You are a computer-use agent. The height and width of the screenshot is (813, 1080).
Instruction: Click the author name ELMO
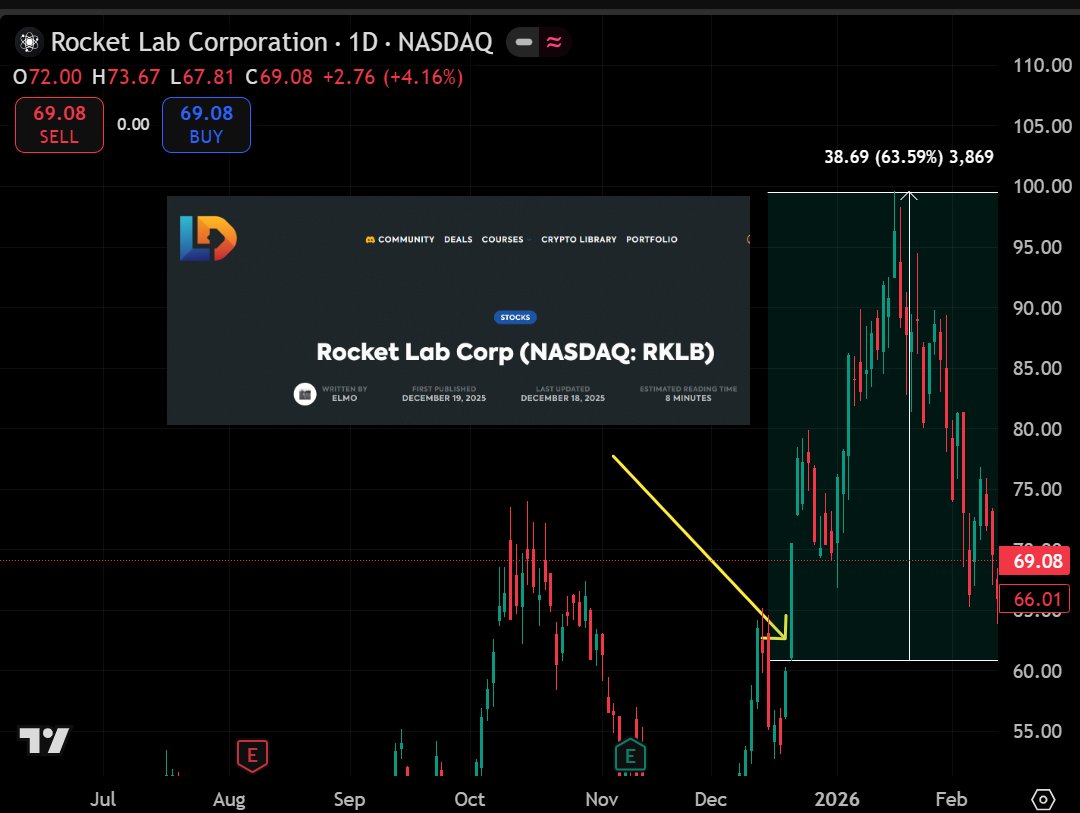344,398
